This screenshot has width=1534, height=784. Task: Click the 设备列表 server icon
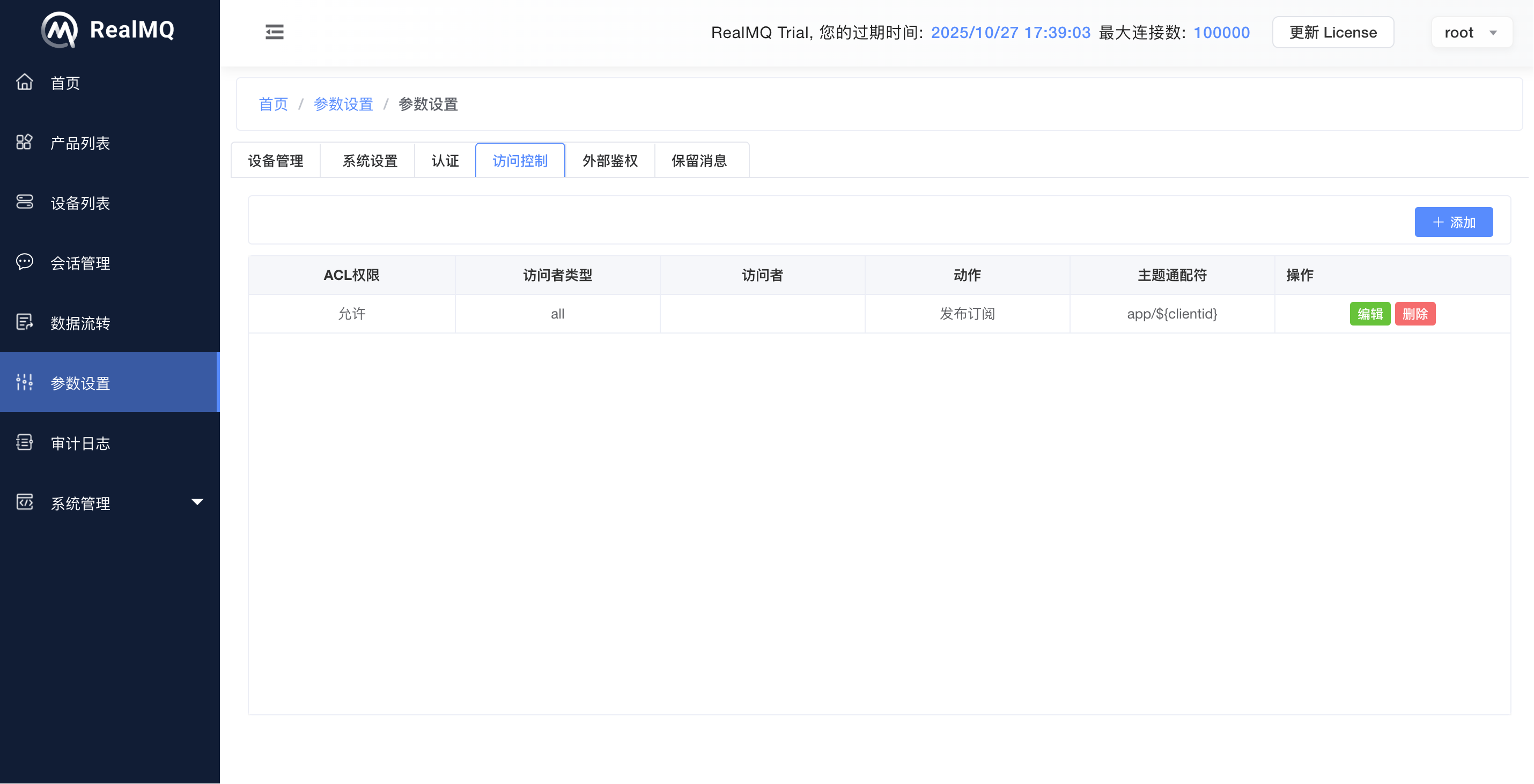25,202
